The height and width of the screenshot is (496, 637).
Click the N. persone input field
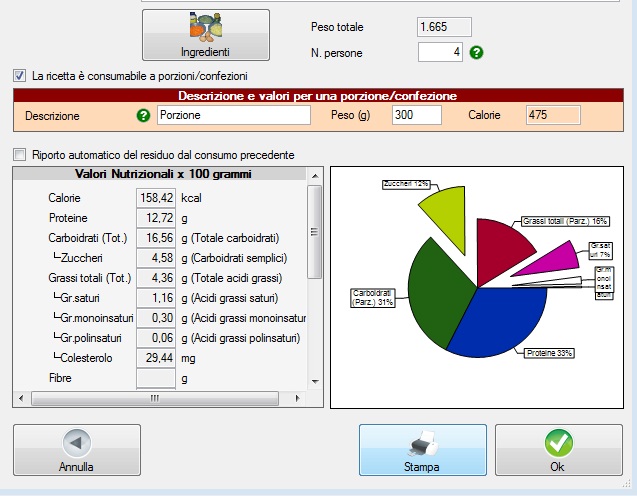[x=439, y=52]
